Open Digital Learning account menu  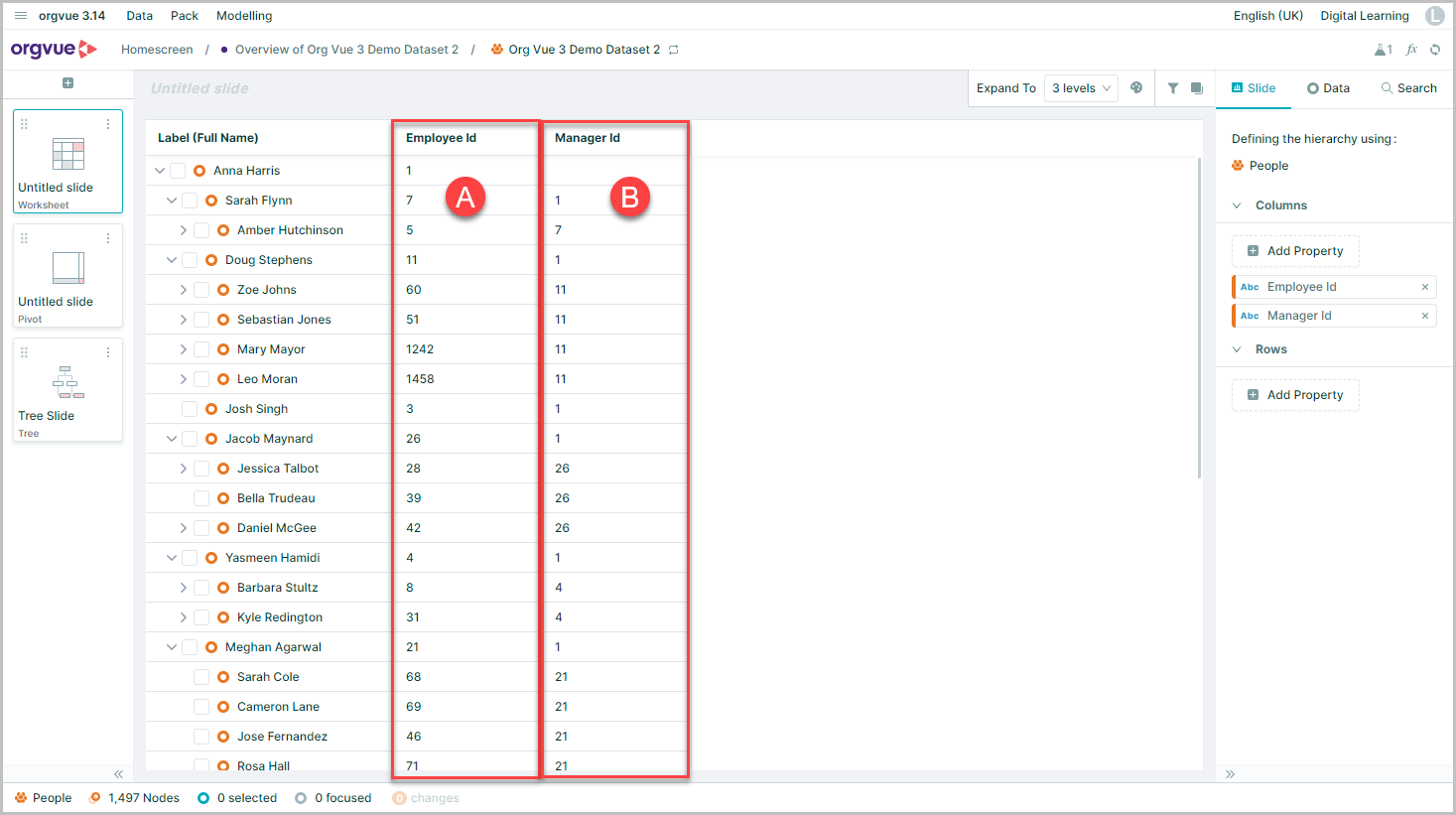pos(1365,16)
